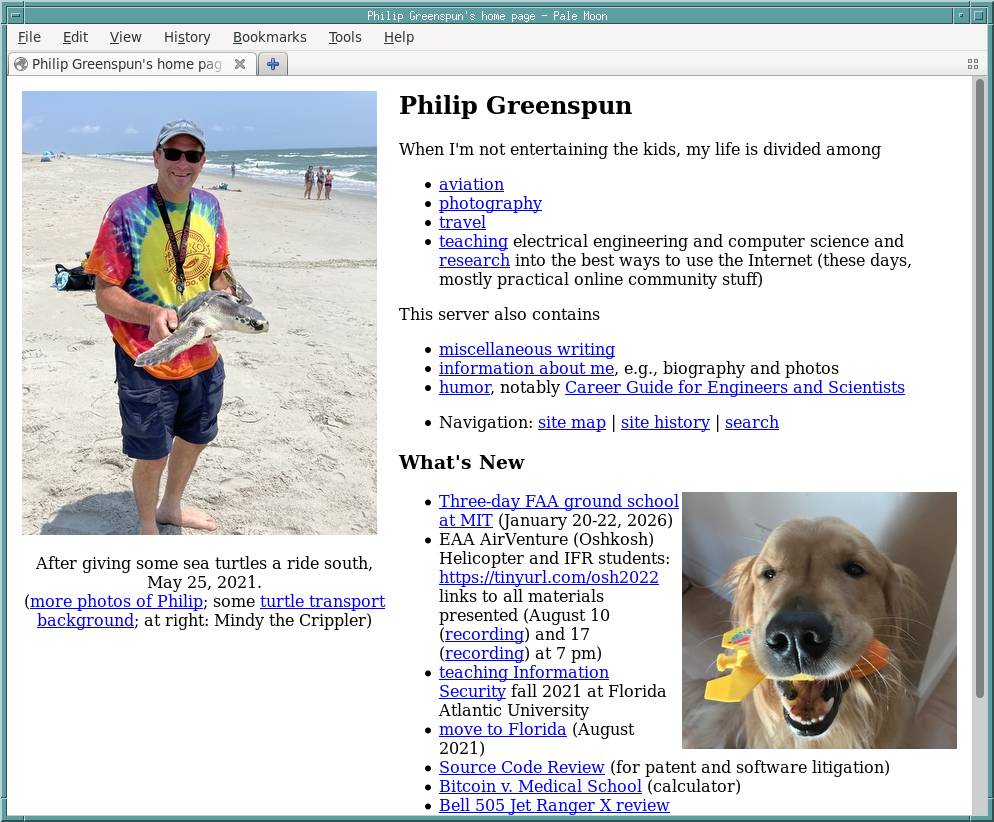Screen dimensions: 994x822
Task: Open the Tools menu
Action: (x=345, y=37)
